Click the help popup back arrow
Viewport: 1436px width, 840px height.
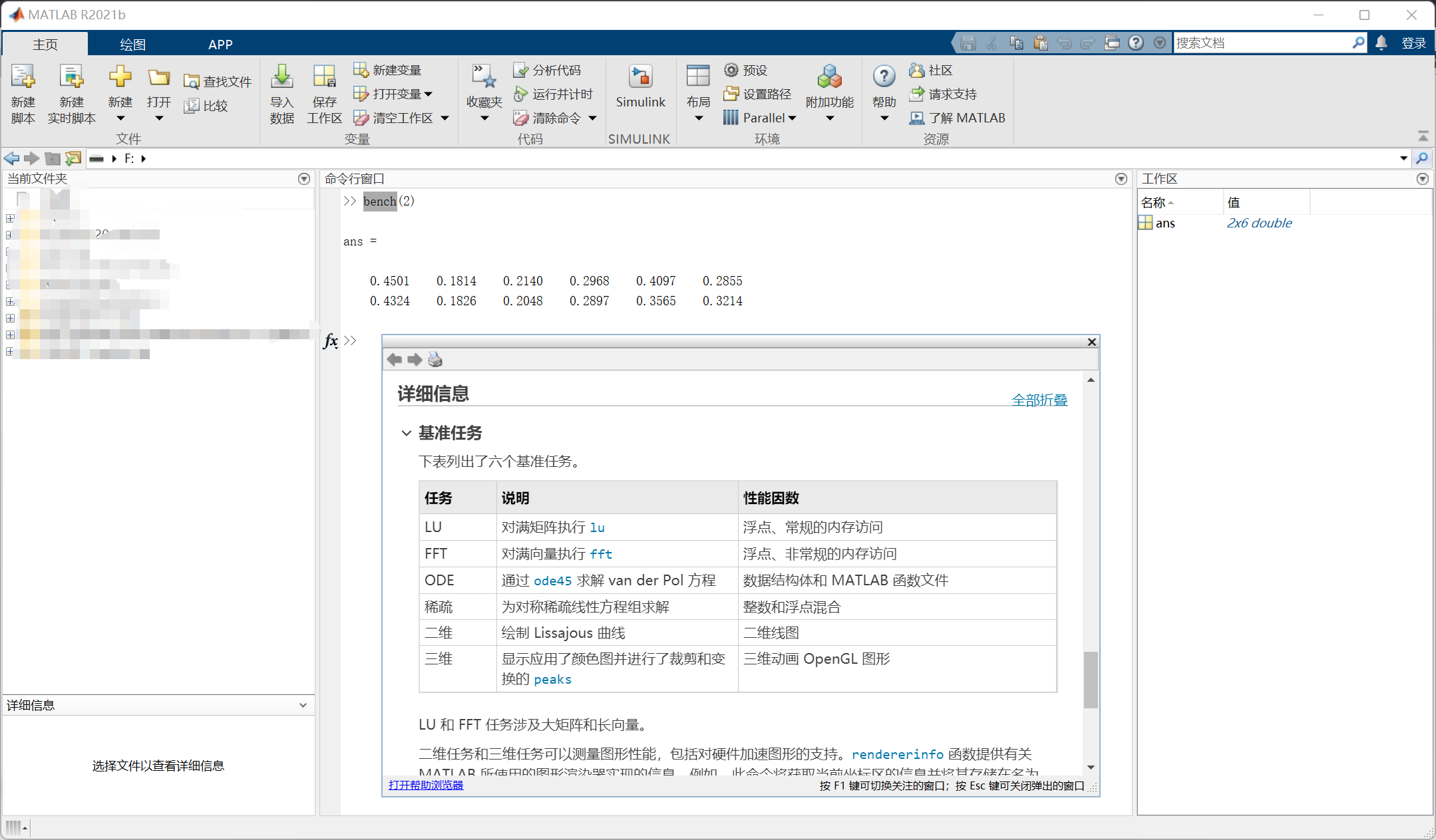[x=395, y=360]
